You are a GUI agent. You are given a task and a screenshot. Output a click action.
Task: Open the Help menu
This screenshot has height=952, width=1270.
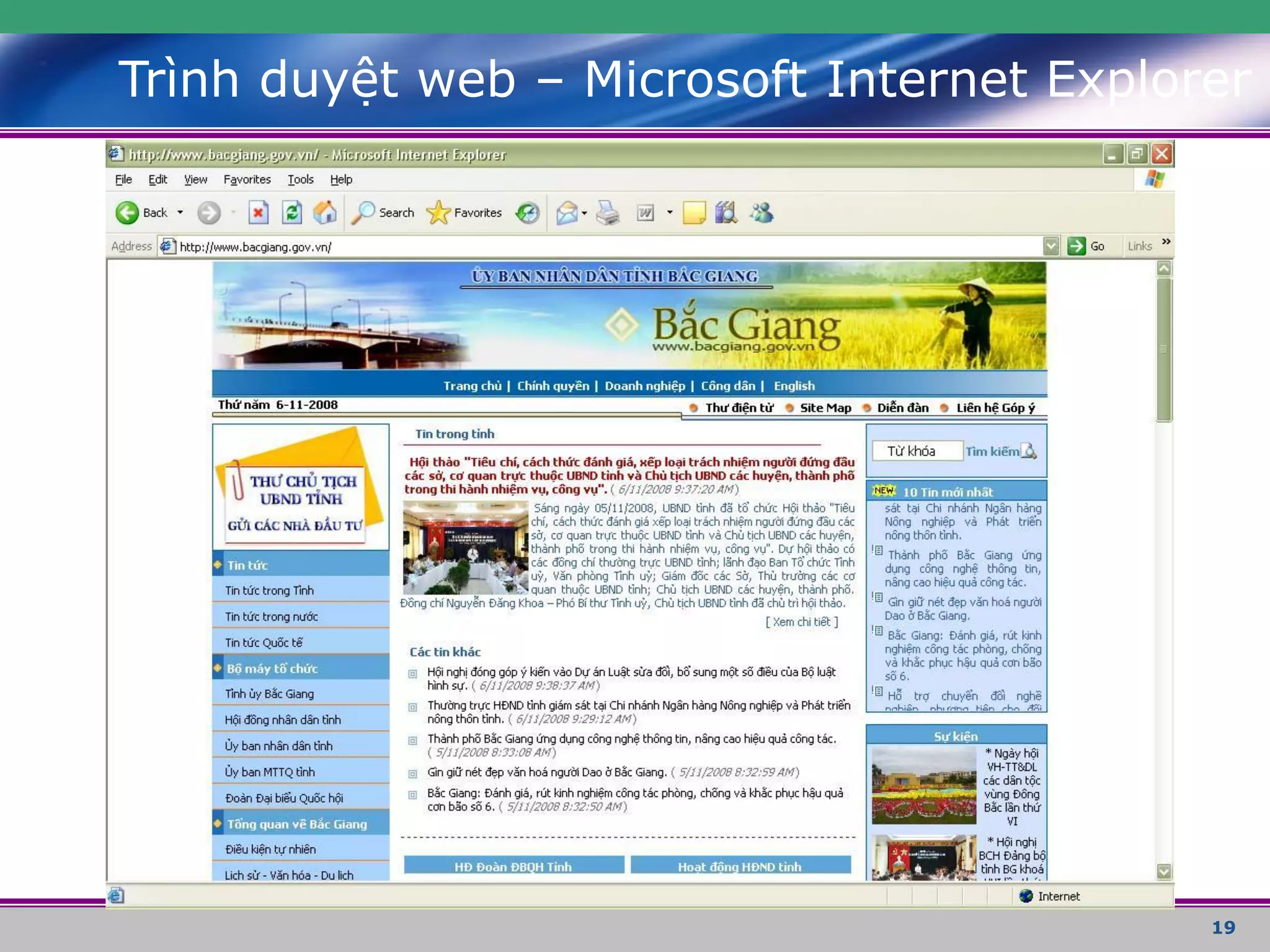tap(341, 180)
